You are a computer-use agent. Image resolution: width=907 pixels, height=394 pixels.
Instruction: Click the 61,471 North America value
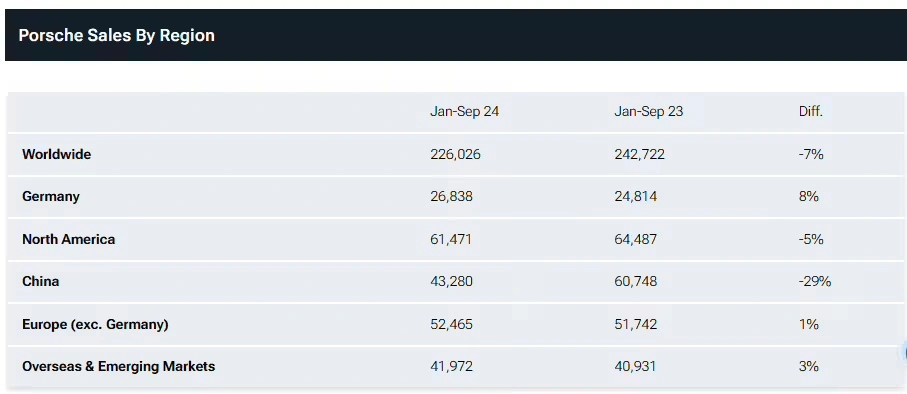tap(451, 239)
